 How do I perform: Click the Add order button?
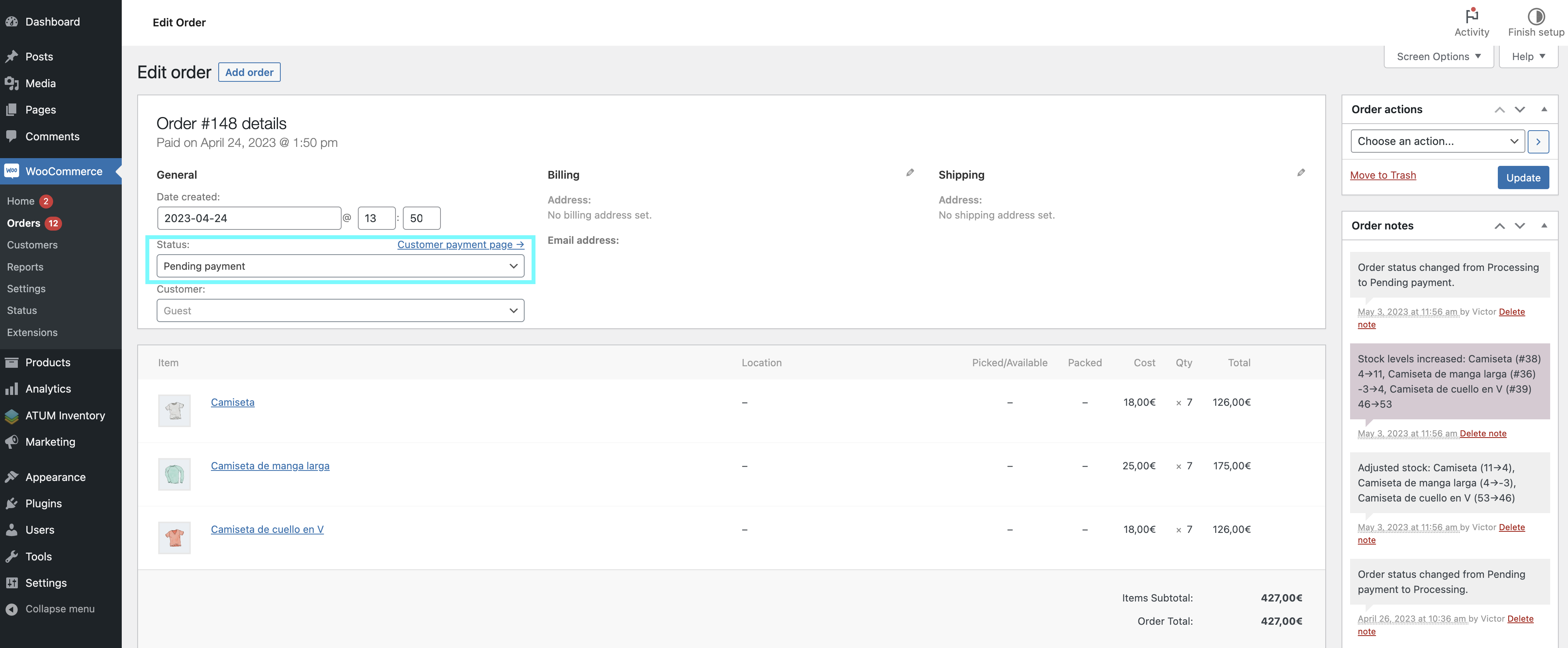(x=249, y=72)
